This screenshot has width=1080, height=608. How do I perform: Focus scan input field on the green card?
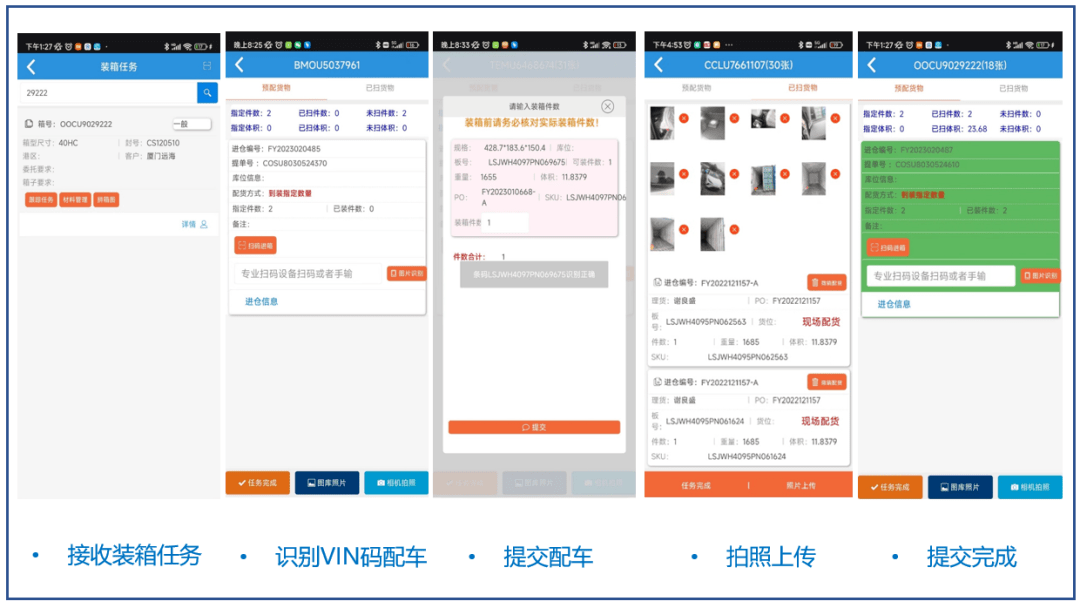pos(941,276)
